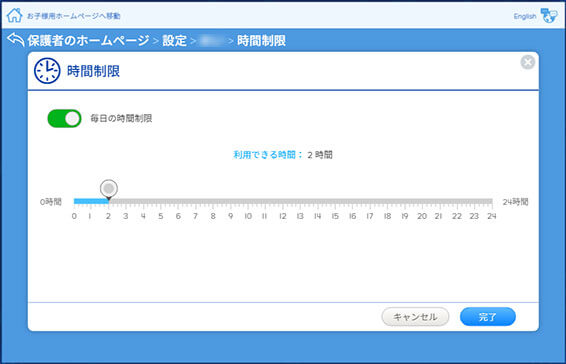Confirm with the 完了 button
566x364 pixels.
tap(488, 317)
